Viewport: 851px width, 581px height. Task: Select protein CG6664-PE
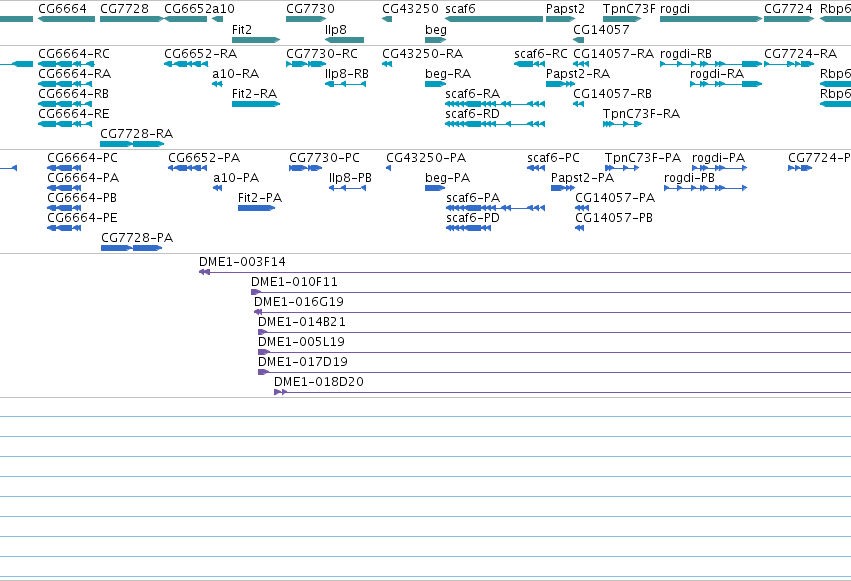64,228
